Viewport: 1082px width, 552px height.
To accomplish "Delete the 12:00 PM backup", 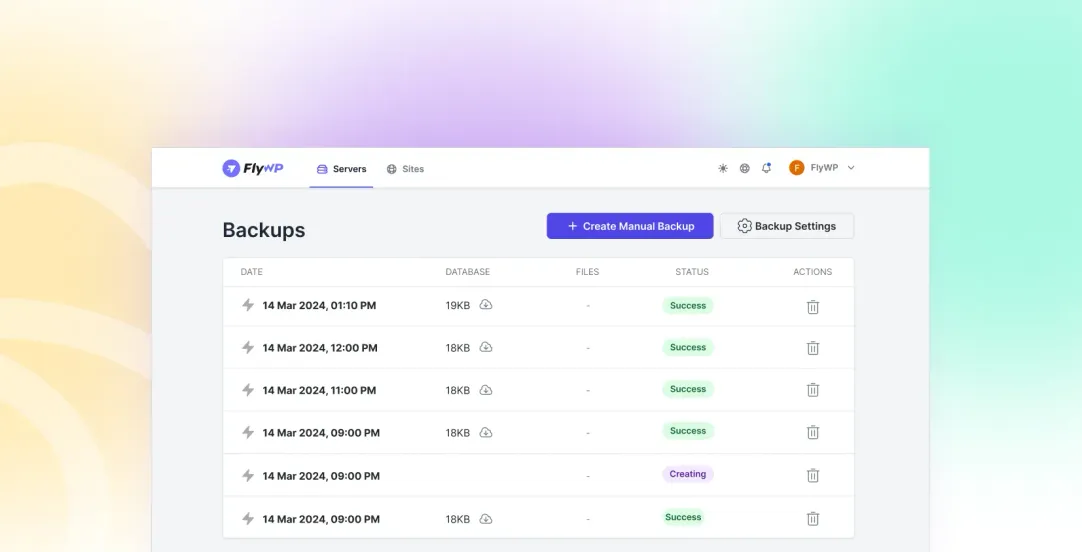I will pyautogui.click(x=813, y=348).
